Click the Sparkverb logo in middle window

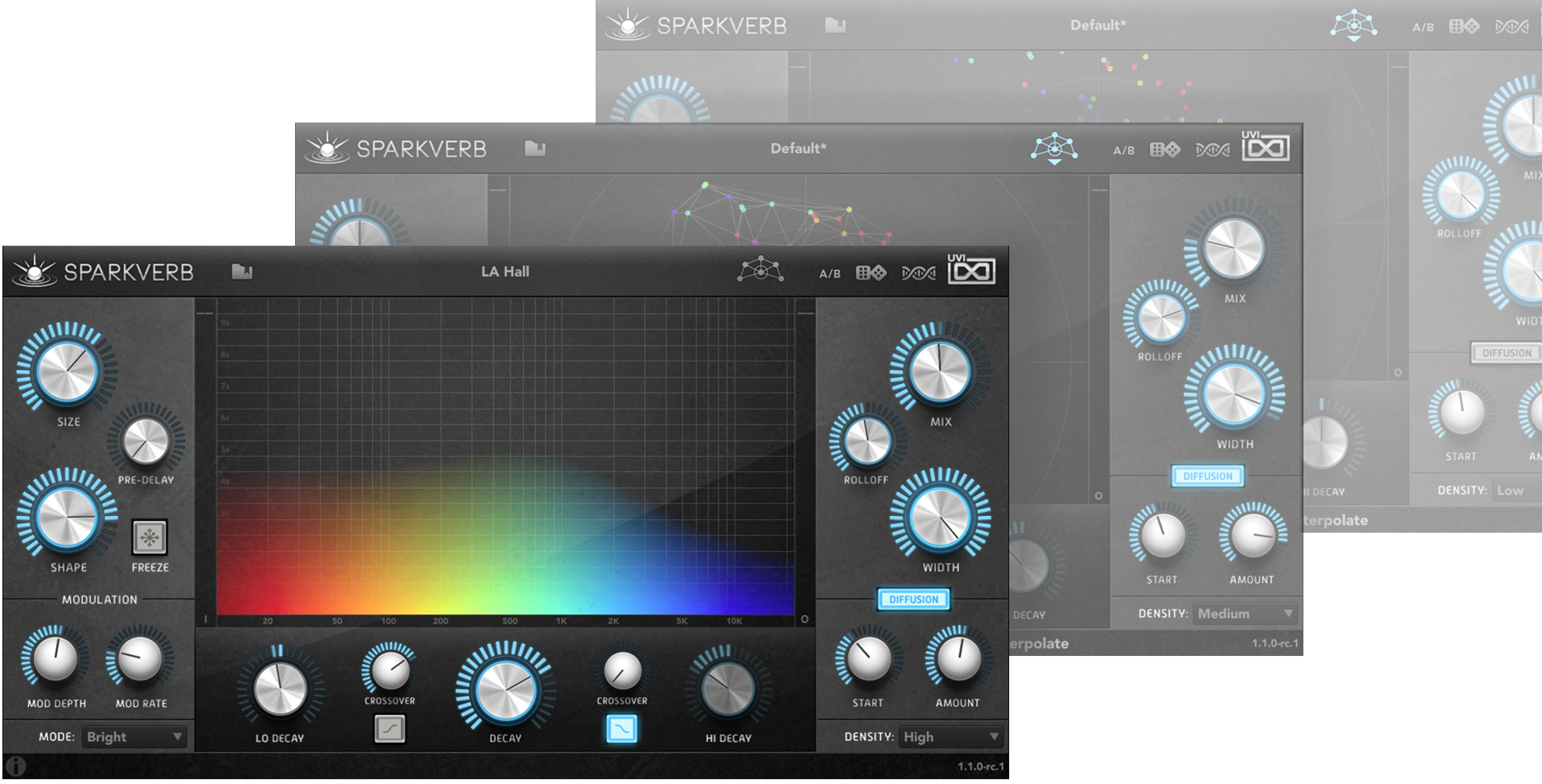point(396,148)
